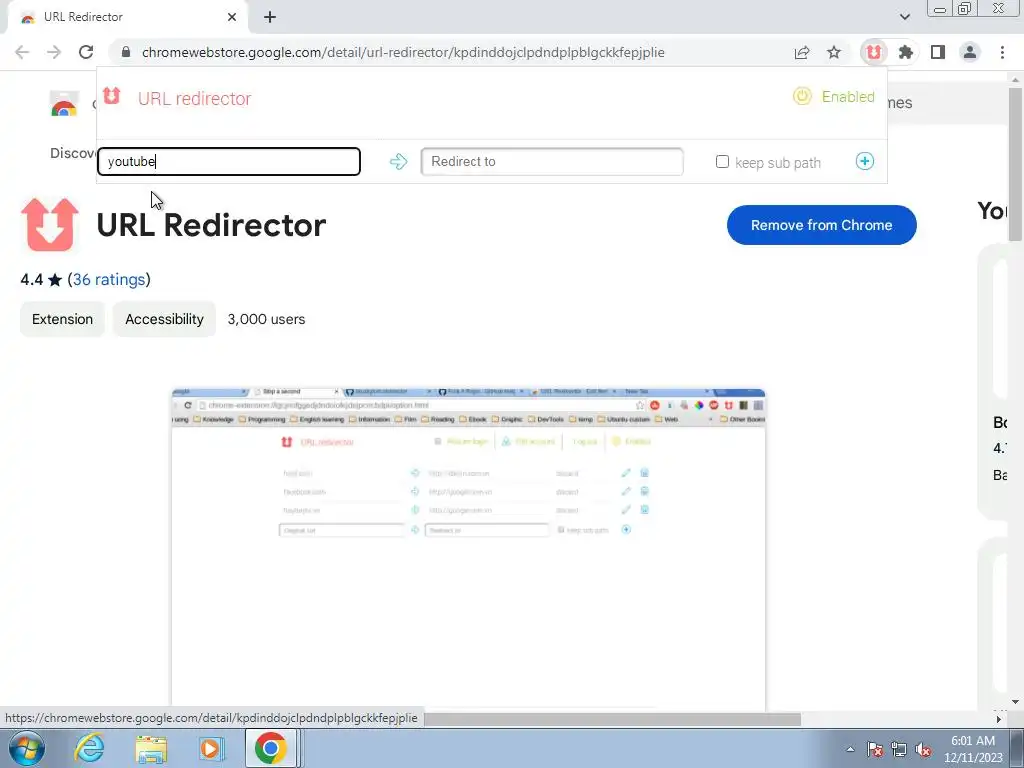Focus the Redirect to input field
Viewport: 1024px width, 768px height.
(552, 161)
